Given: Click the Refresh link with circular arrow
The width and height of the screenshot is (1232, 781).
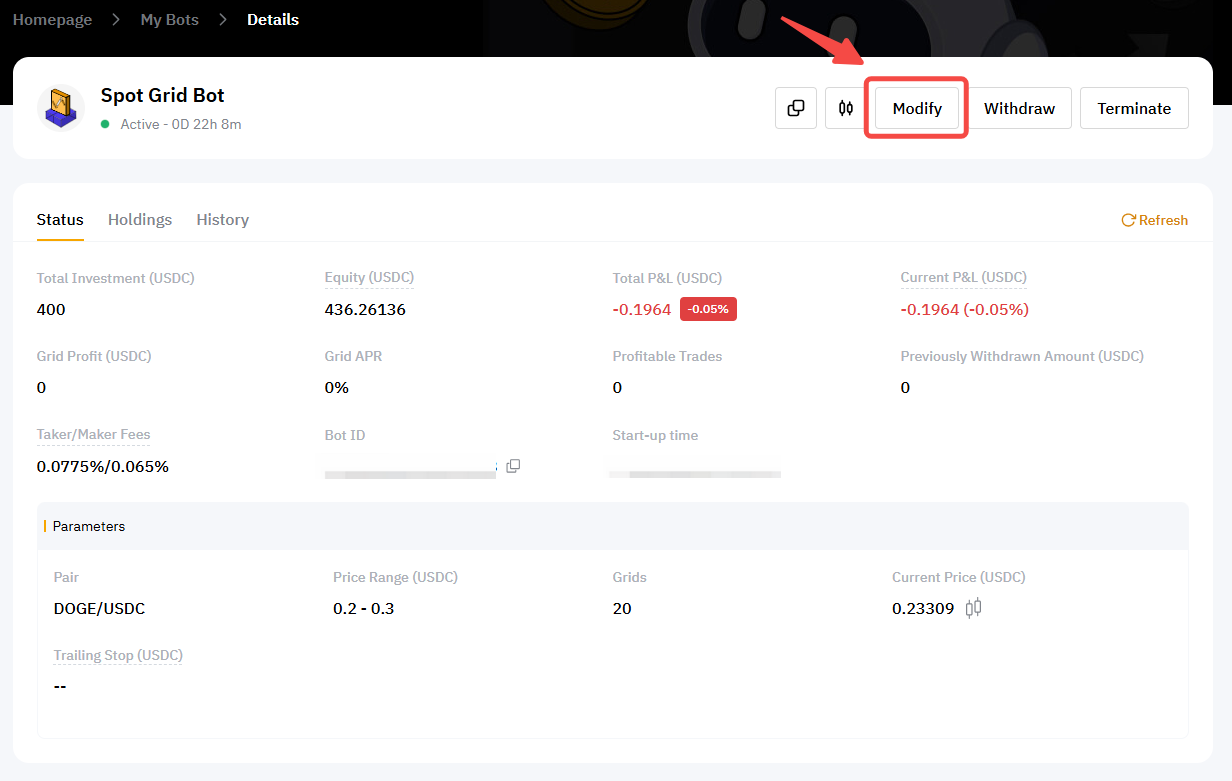Looking at the screenshot, I should pos(1154,220).
